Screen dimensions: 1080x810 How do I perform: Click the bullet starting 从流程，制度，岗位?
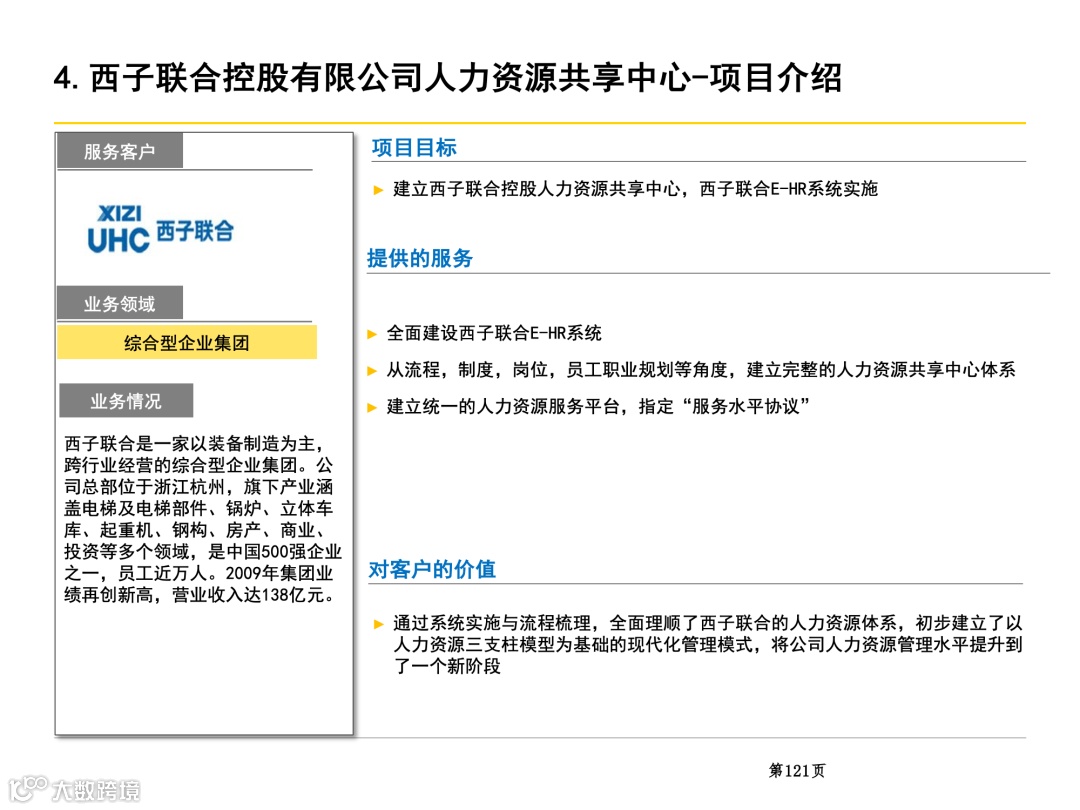(x=700, y=370)
